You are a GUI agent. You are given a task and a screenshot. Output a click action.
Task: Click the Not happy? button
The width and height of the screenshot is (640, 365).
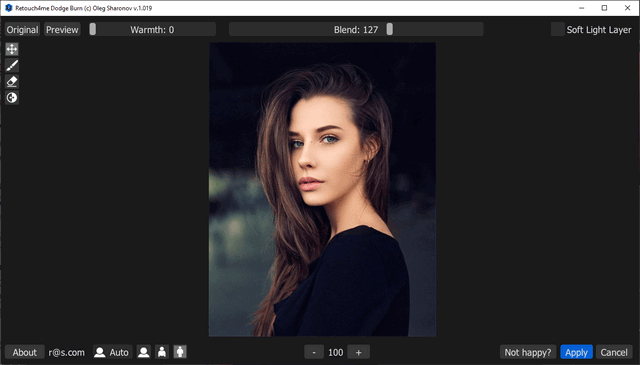[x=527, y=352]
